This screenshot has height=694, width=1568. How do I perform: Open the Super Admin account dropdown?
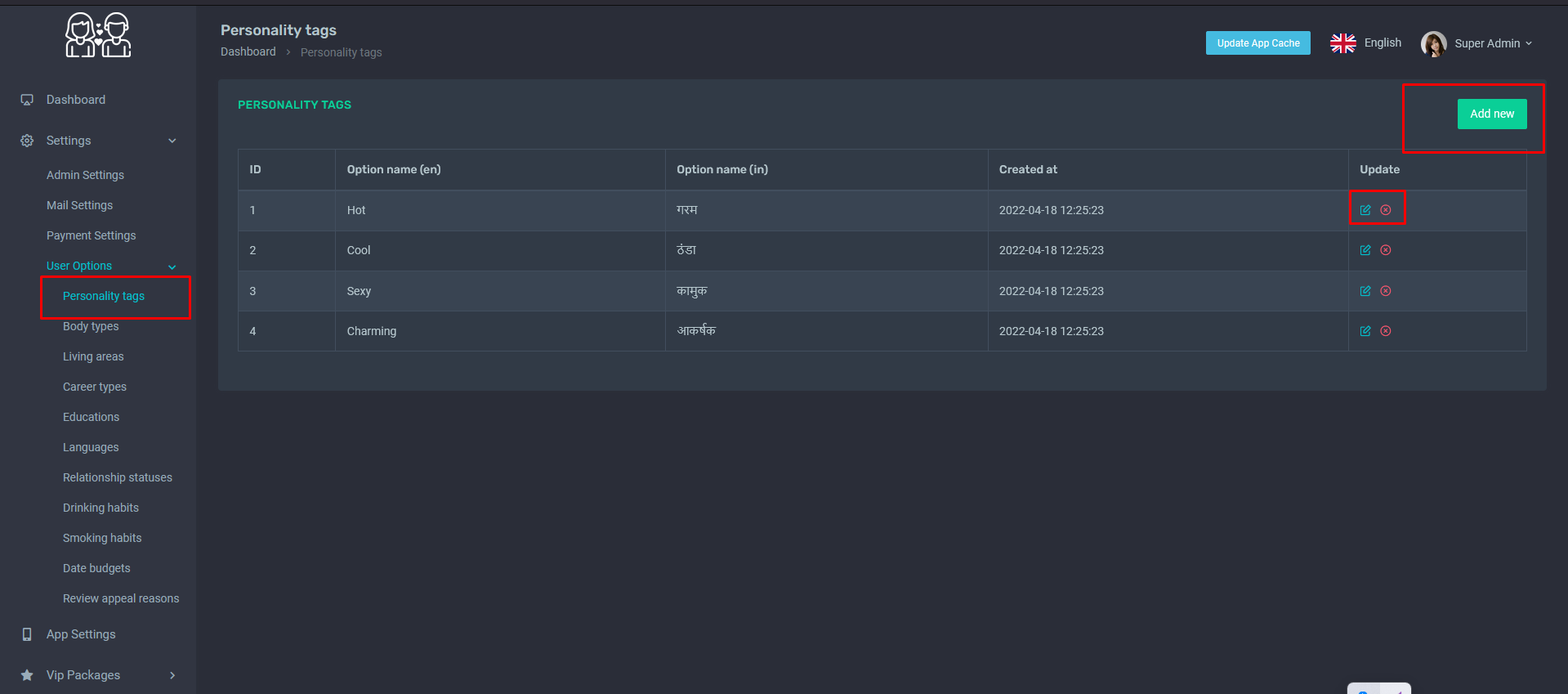coord(1493,43)
